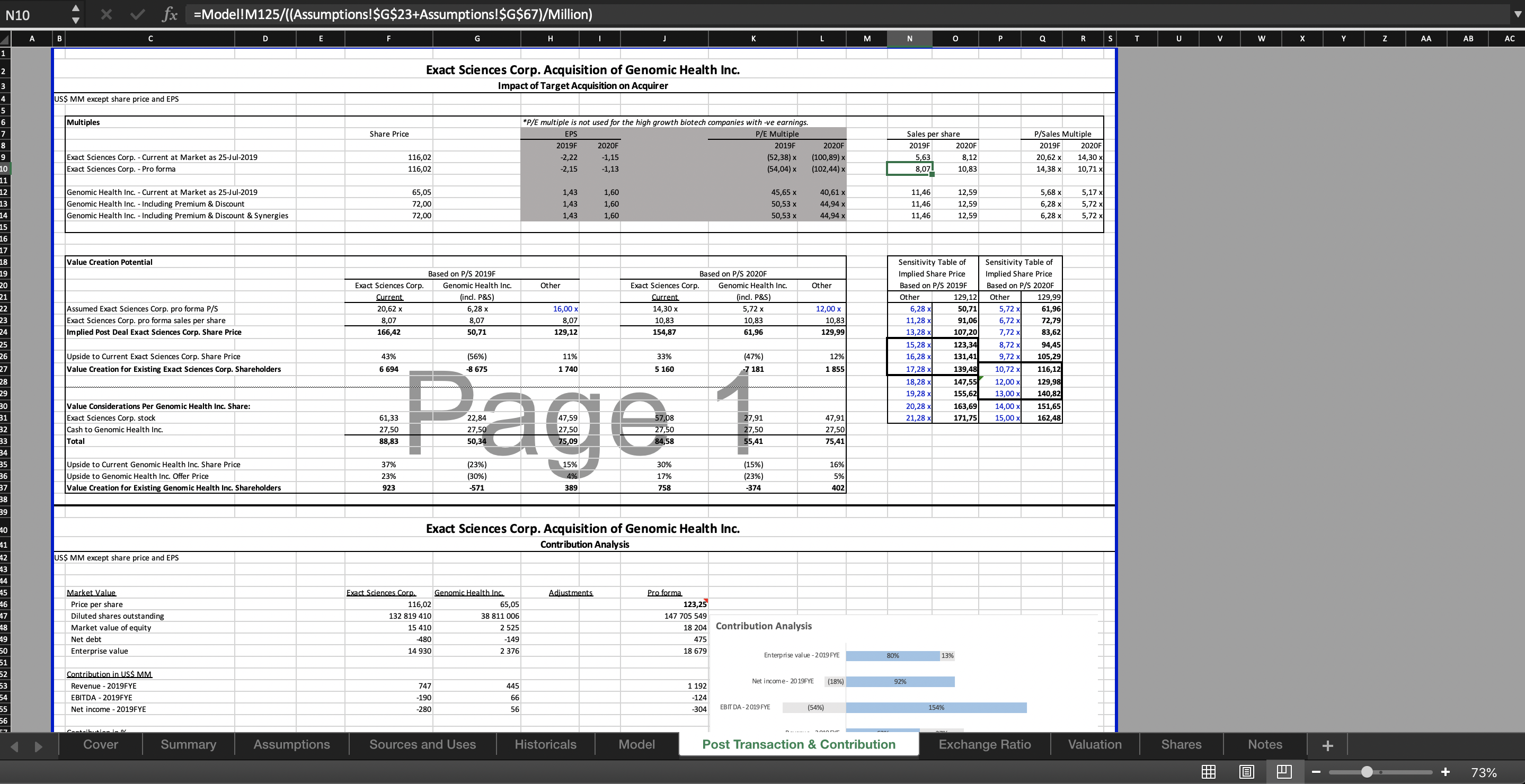
Task: Open the Summary sheet tab
Action: click(188, 744)
